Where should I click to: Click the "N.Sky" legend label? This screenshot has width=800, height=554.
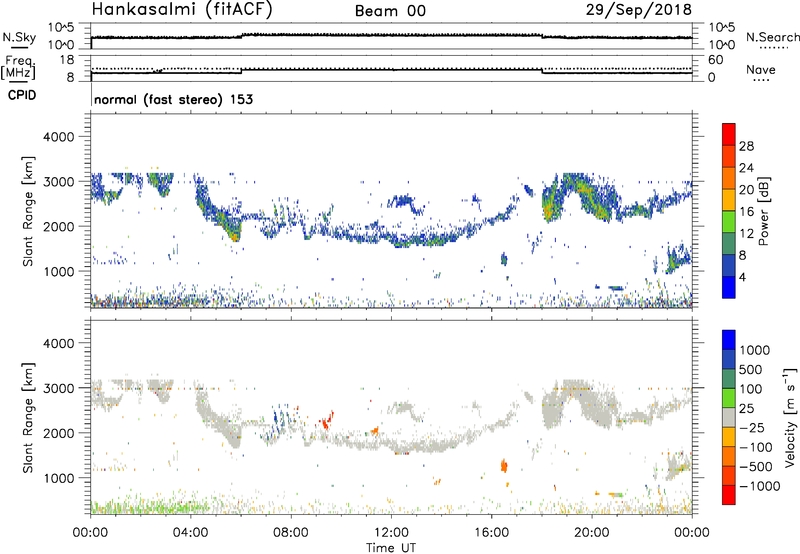point(19,37)
